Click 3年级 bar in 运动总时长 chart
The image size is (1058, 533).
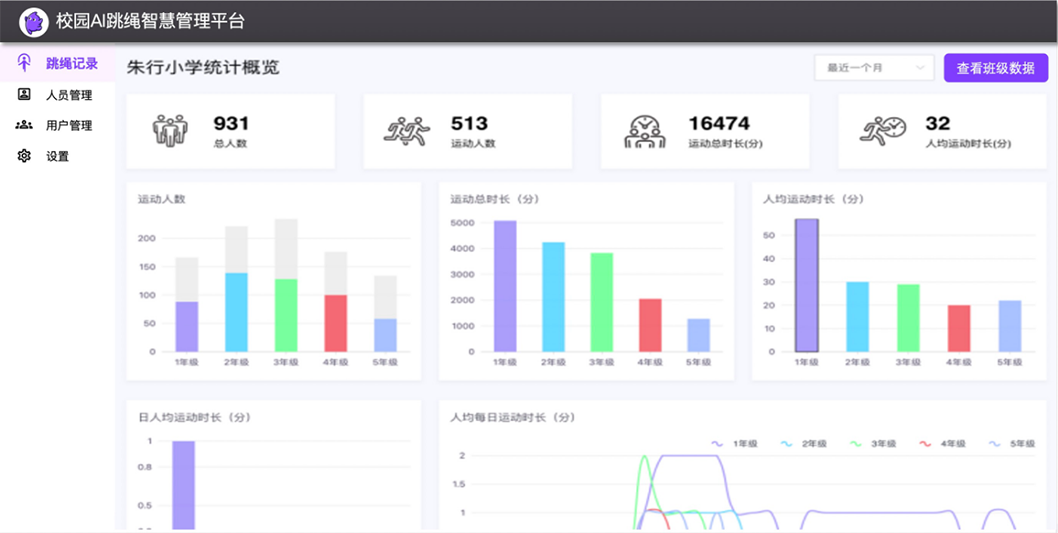click(x=602, y=302)
